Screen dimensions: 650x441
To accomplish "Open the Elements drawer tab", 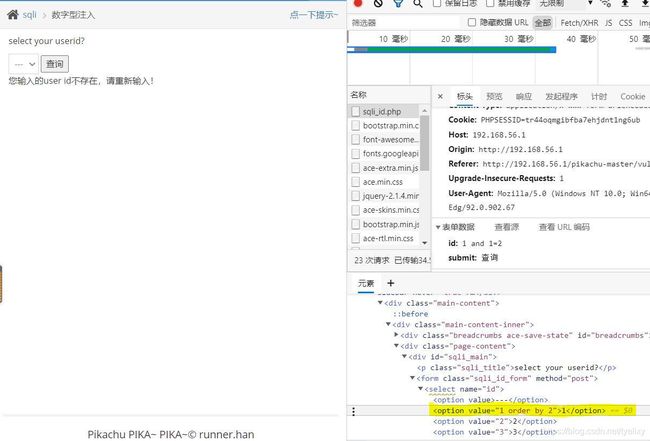I will click(x=366, y=284).
